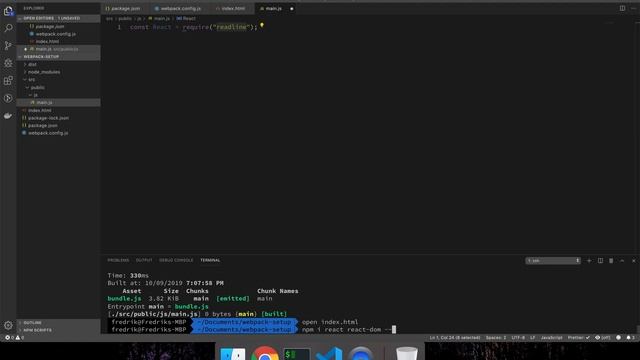Maximize the terminal panel with chevron up
The width and height of the screenshot is (640, 360).
622,260
